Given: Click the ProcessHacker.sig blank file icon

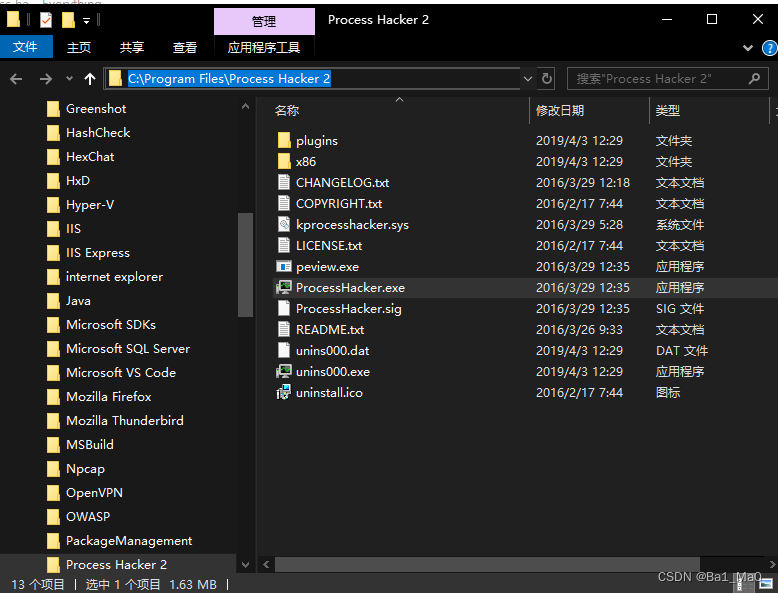Looking at the screenshot, I should (284, 309).
